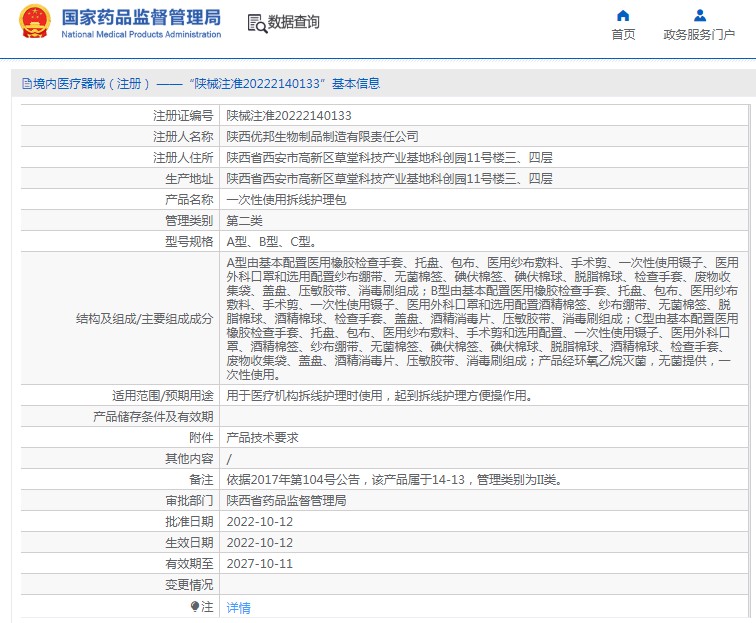Screen dimensions: 756x623
Task: Click the 政务服务门户 user icon
Action: [x=700, y=15]
